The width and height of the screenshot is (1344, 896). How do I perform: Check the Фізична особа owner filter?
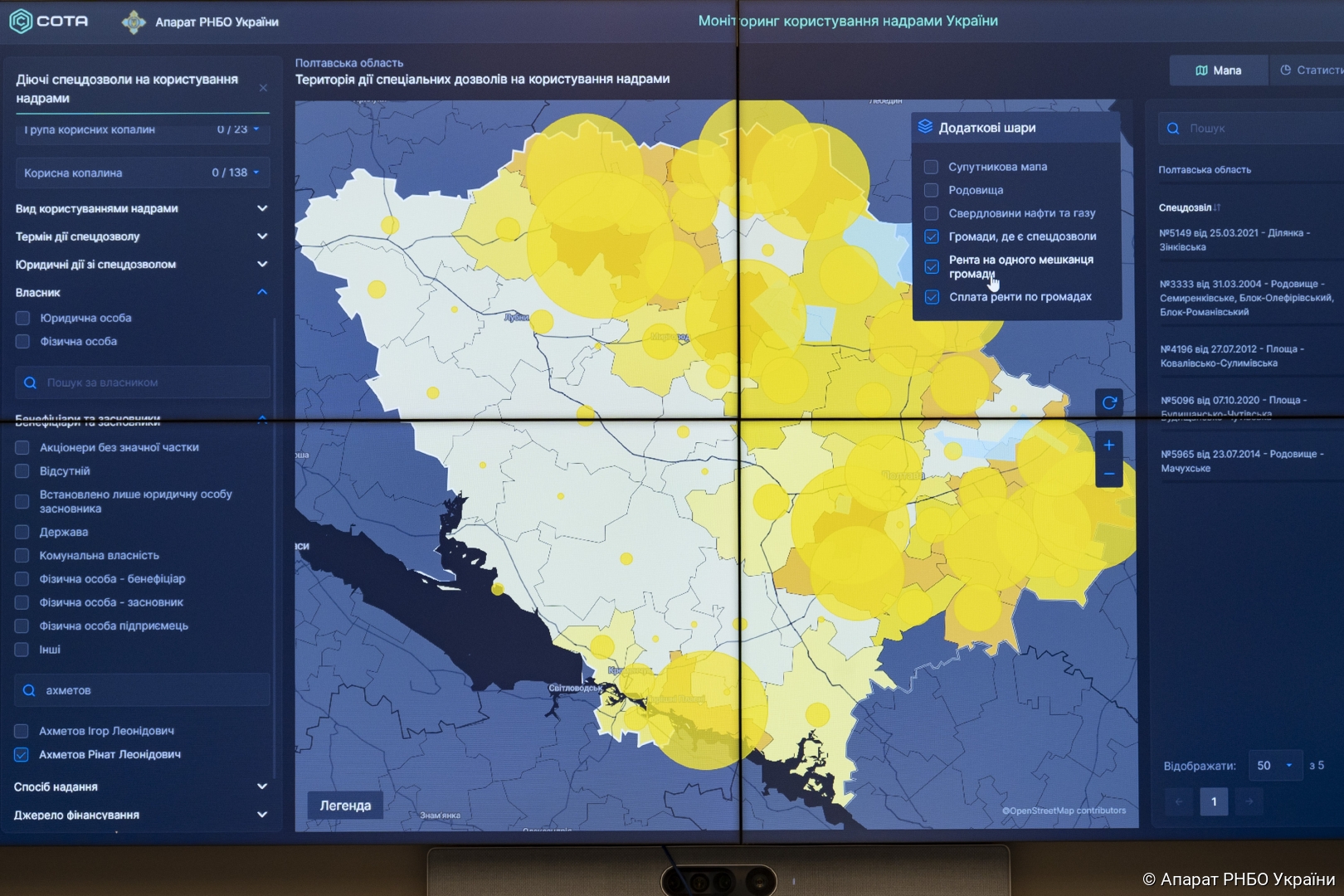[x=22, y=341]
